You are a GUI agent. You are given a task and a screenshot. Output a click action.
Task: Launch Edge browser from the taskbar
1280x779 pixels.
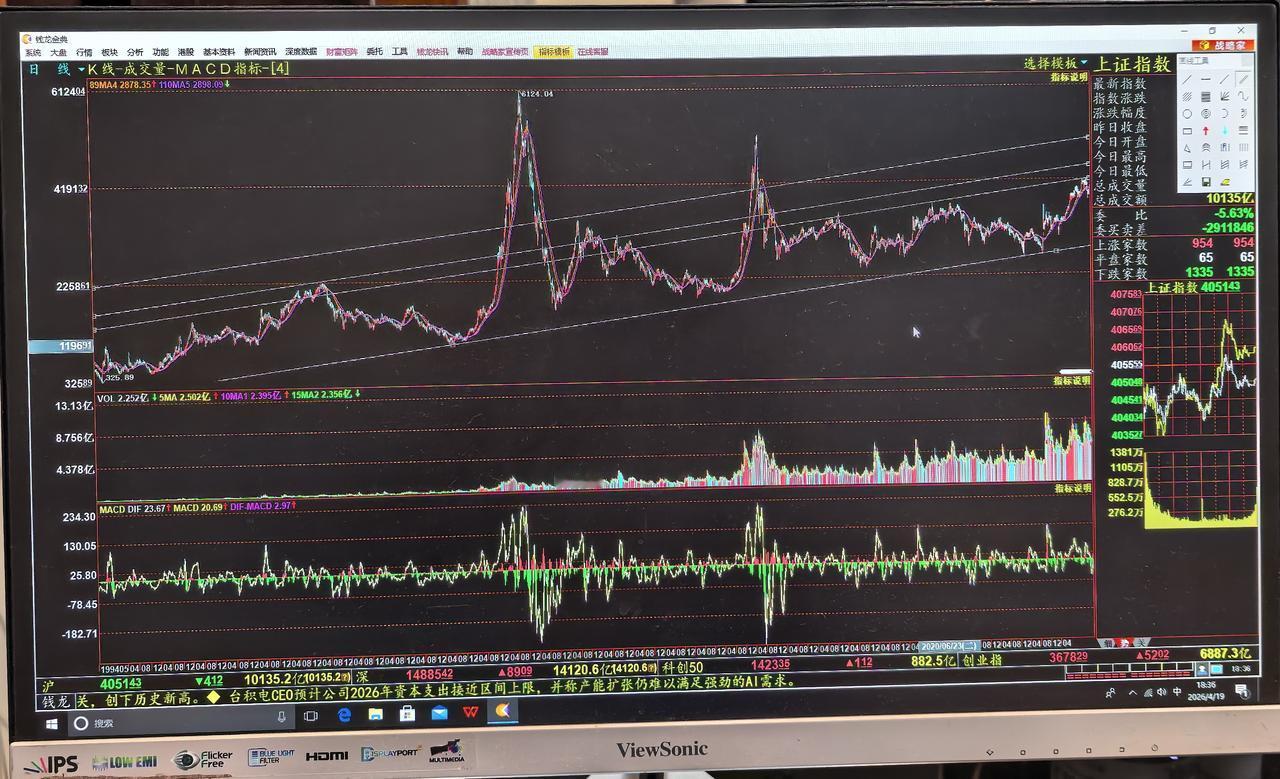click(344, 714)
